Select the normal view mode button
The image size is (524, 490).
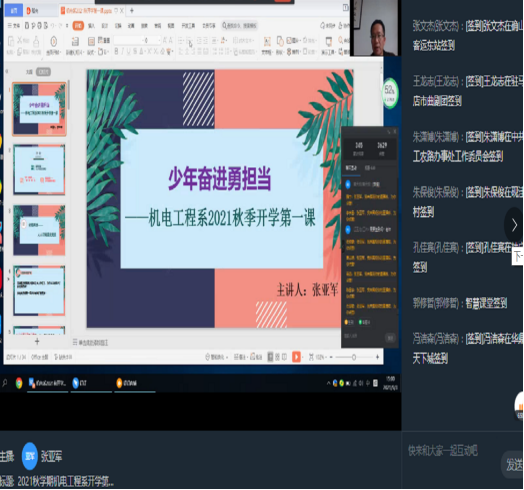point(271,357)
